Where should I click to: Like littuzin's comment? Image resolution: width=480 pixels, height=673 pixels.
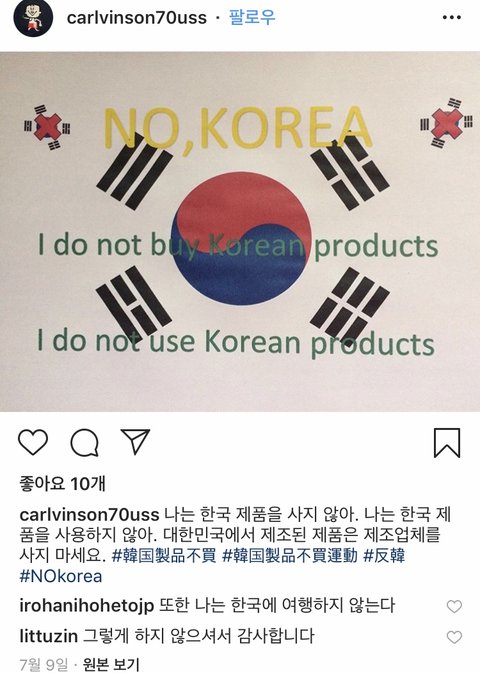454,637
